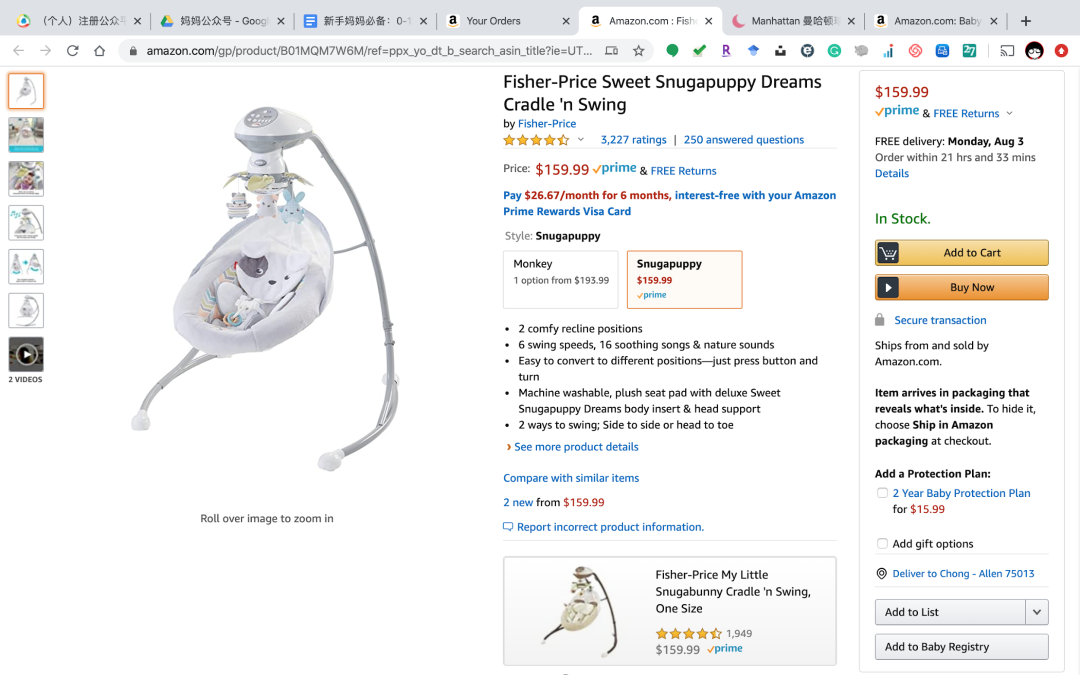Open the 250 answered questions link
Viewport: 1080px width, 675px height.
[743, 140]
